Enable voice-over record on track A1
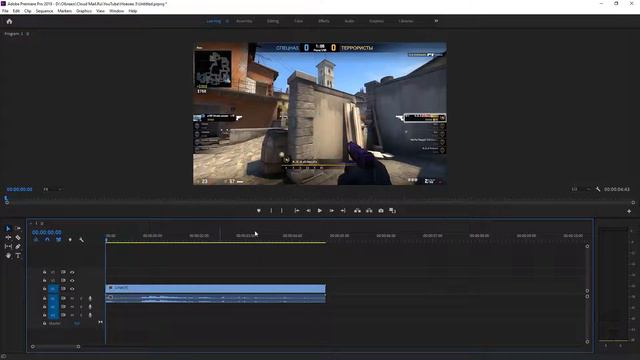The image size is (640, 360). click(90, 298)
